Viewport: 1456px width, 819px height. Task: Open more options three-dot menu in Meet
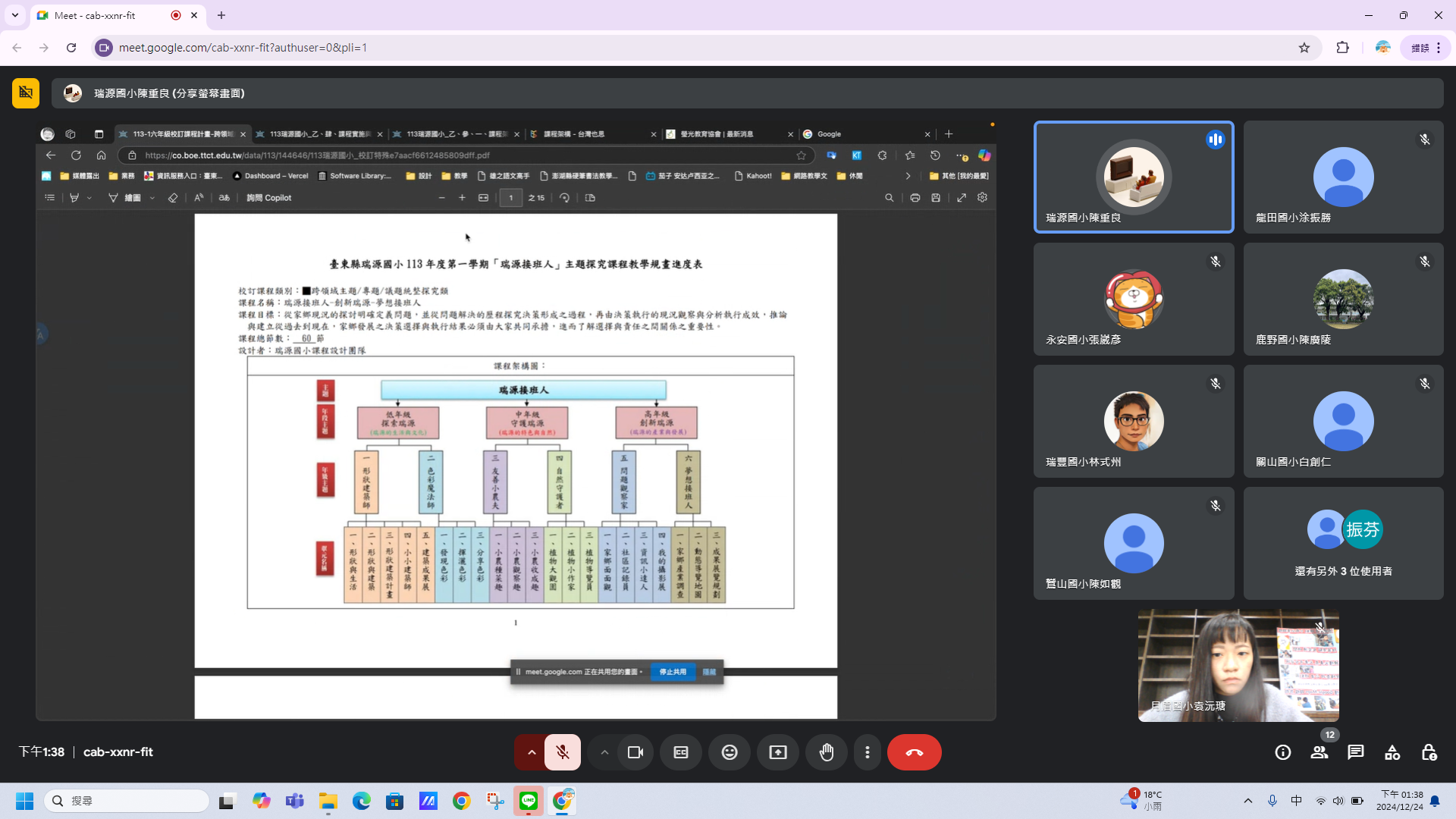click(x=868, y=752)
